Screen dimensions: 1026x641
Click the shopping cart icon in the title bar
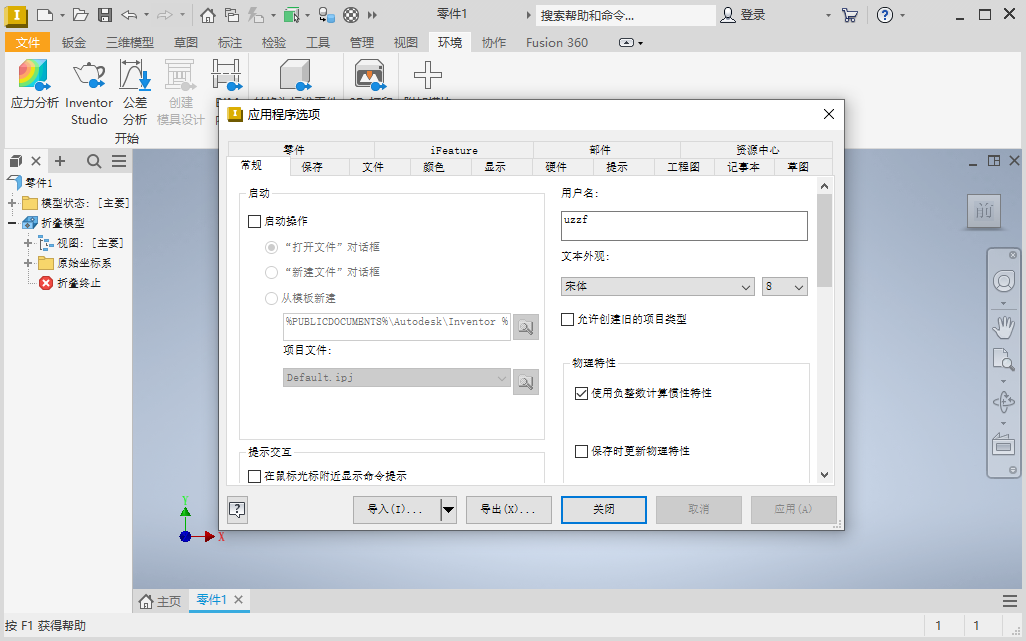coord(849,15)
